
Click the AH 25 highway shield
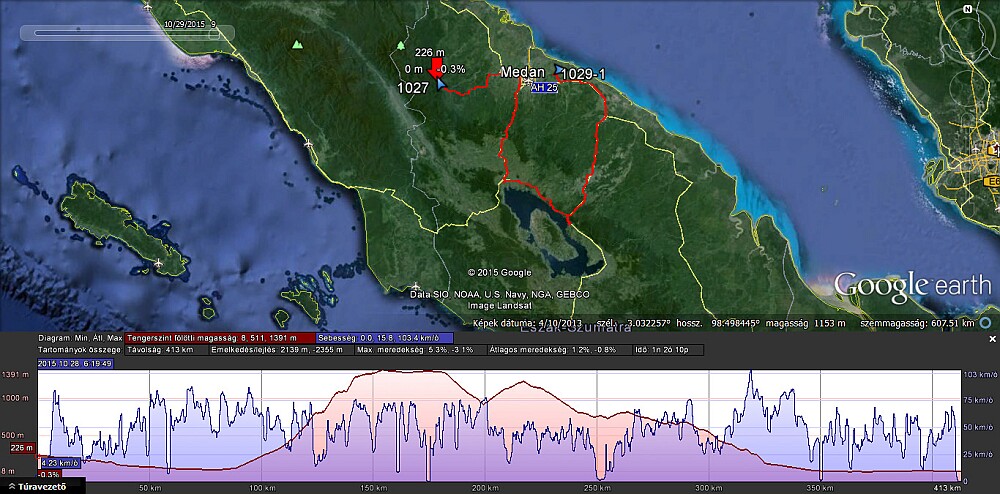tap(543, 88)
